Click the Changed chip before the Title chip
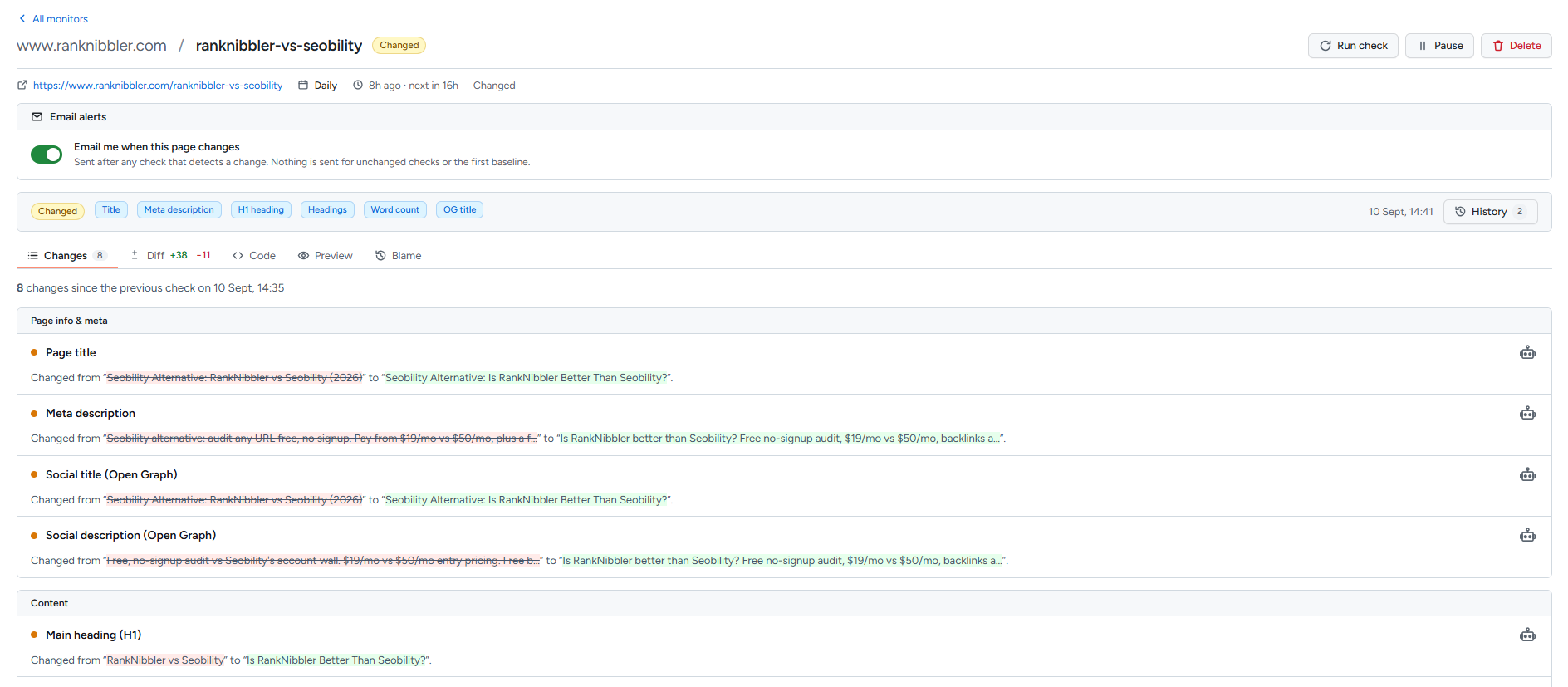1568x687 pixels. pyautogui.click(x=57, y=211)
